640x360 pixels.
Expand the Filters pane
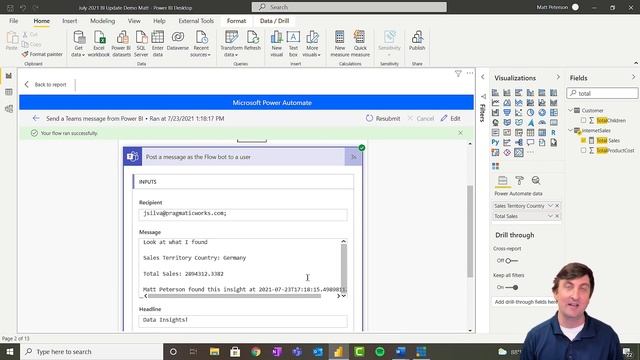(x=483, y=77)
